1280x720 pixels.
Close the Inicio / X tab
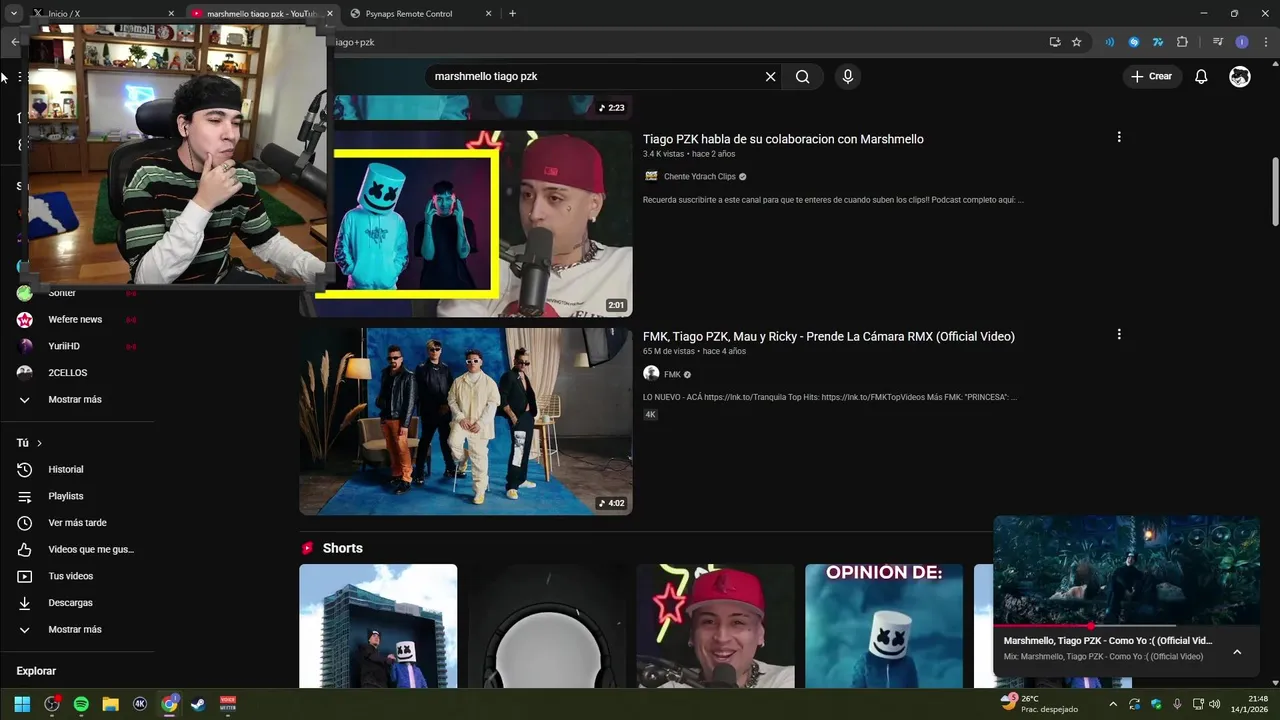[171, 14]
